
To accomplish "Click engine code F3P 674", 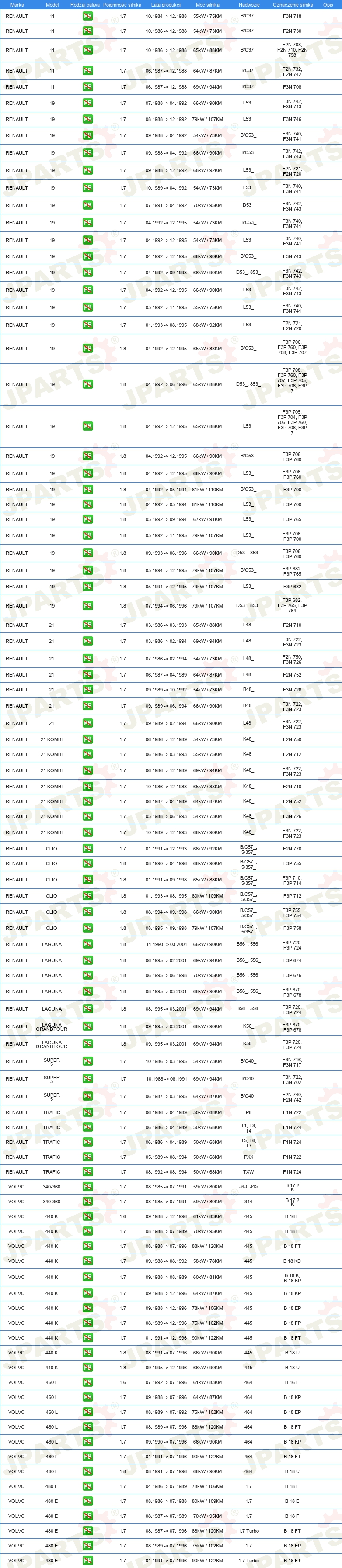I will 292,960.
